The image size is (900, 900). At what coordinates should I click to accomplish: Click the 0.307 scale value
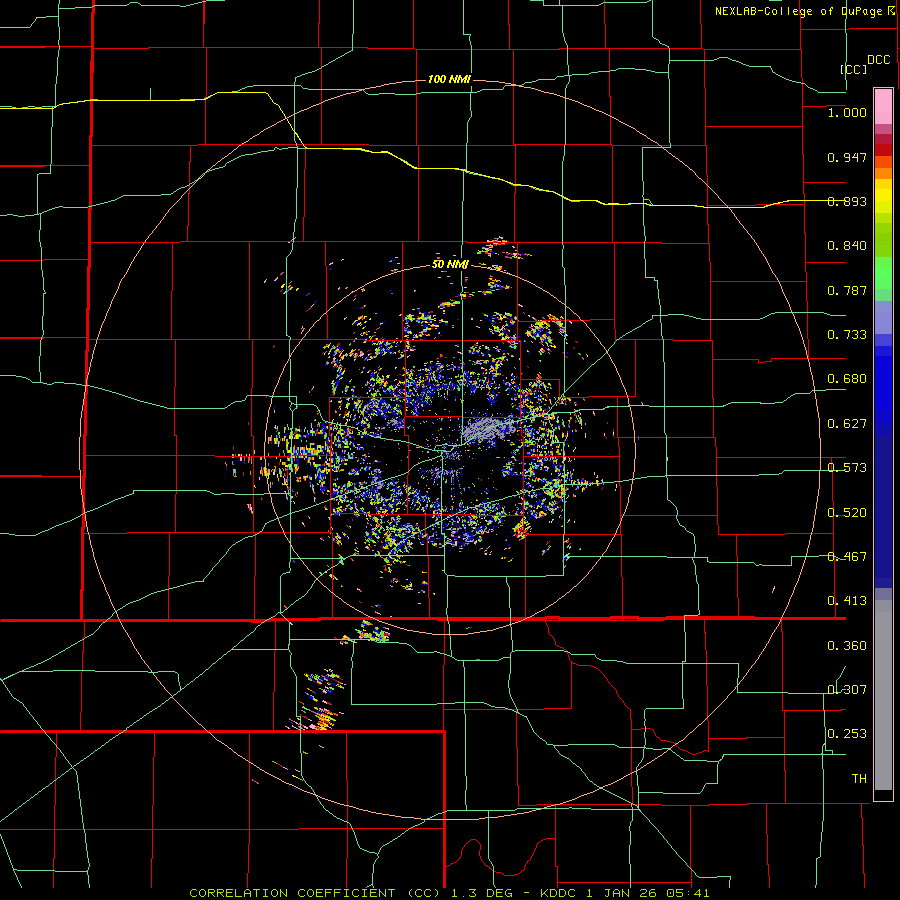tap(847, 690)
